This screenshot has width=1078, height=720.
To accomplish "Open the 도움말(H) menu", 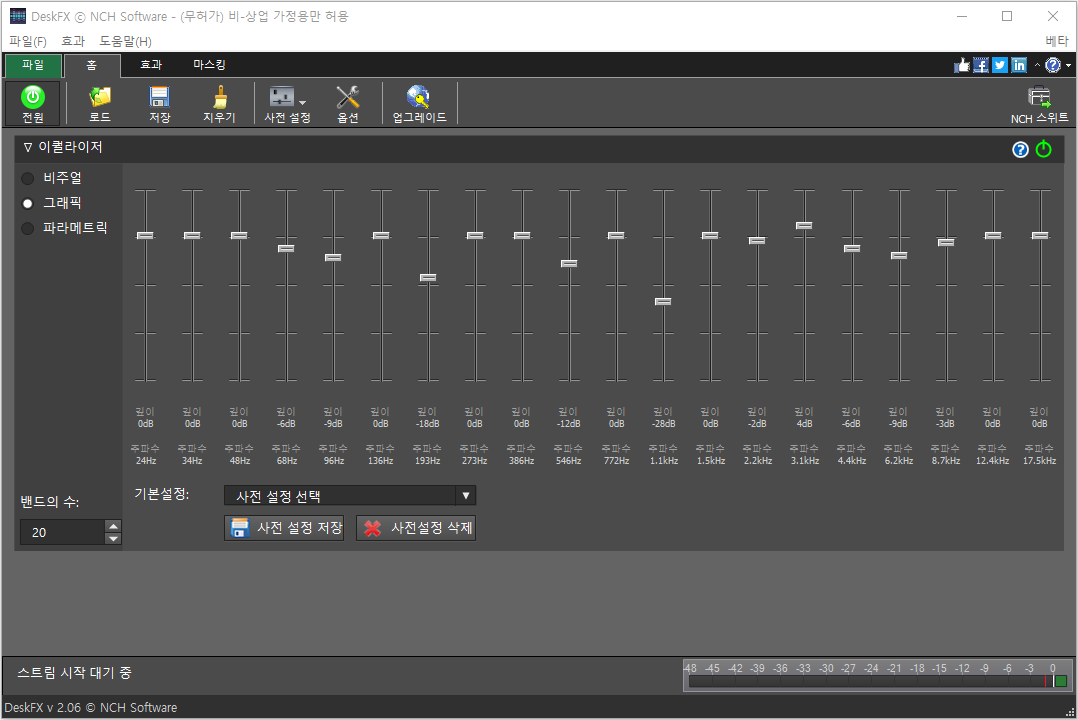I will [x=125, y=41].
